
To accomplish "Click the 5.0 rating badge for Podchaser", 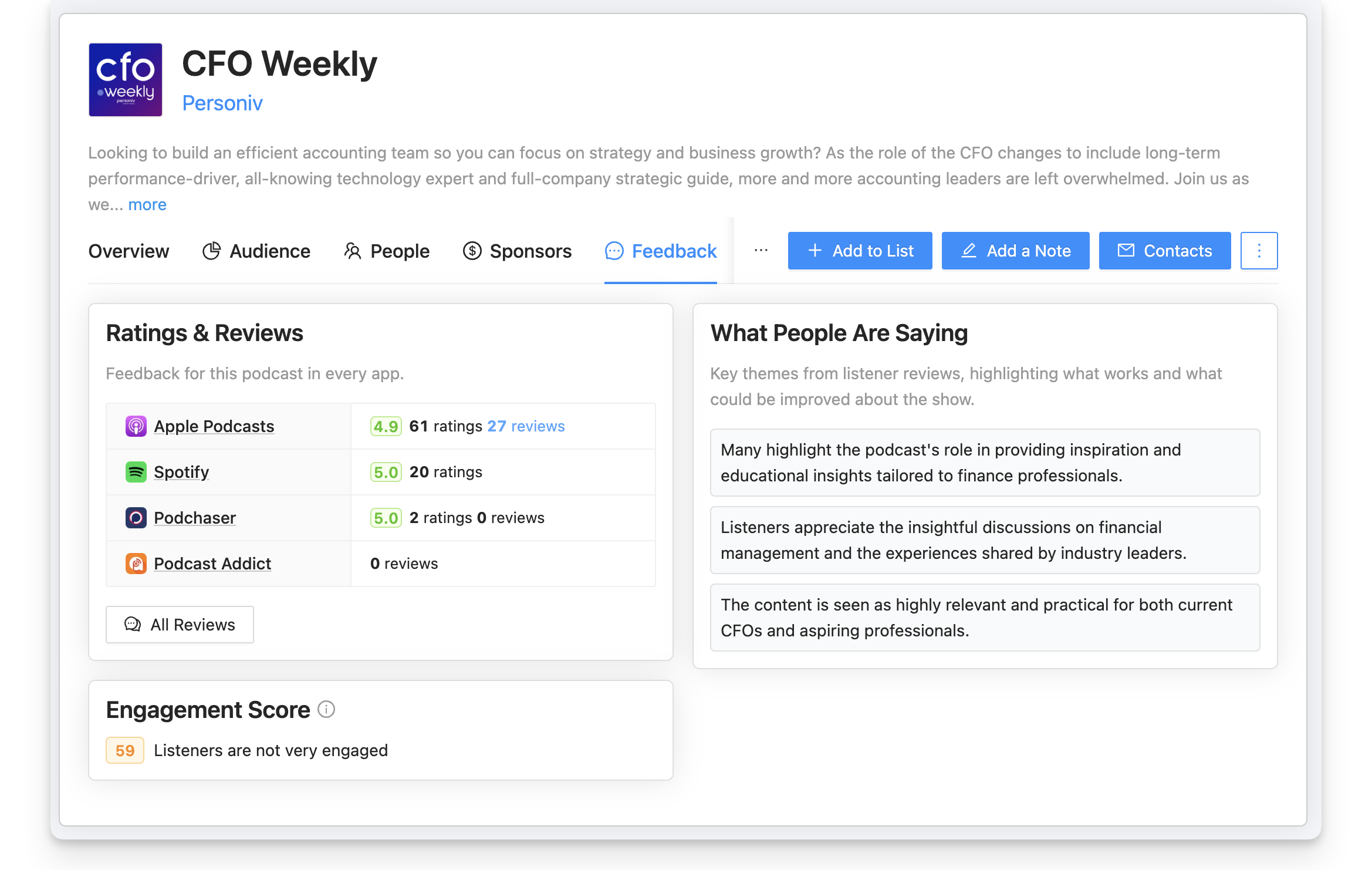I will point(386,518).
